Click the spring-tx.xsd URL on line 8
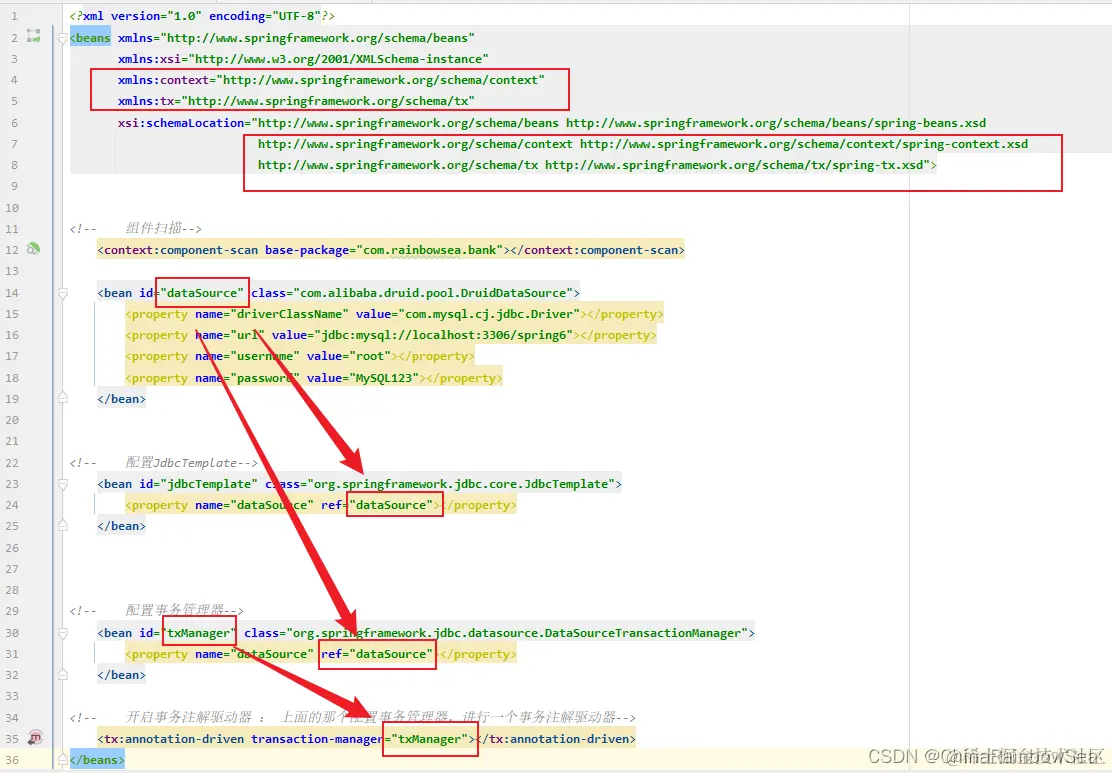Screen dimensions: 1112x773 click(x=734, y=165)
